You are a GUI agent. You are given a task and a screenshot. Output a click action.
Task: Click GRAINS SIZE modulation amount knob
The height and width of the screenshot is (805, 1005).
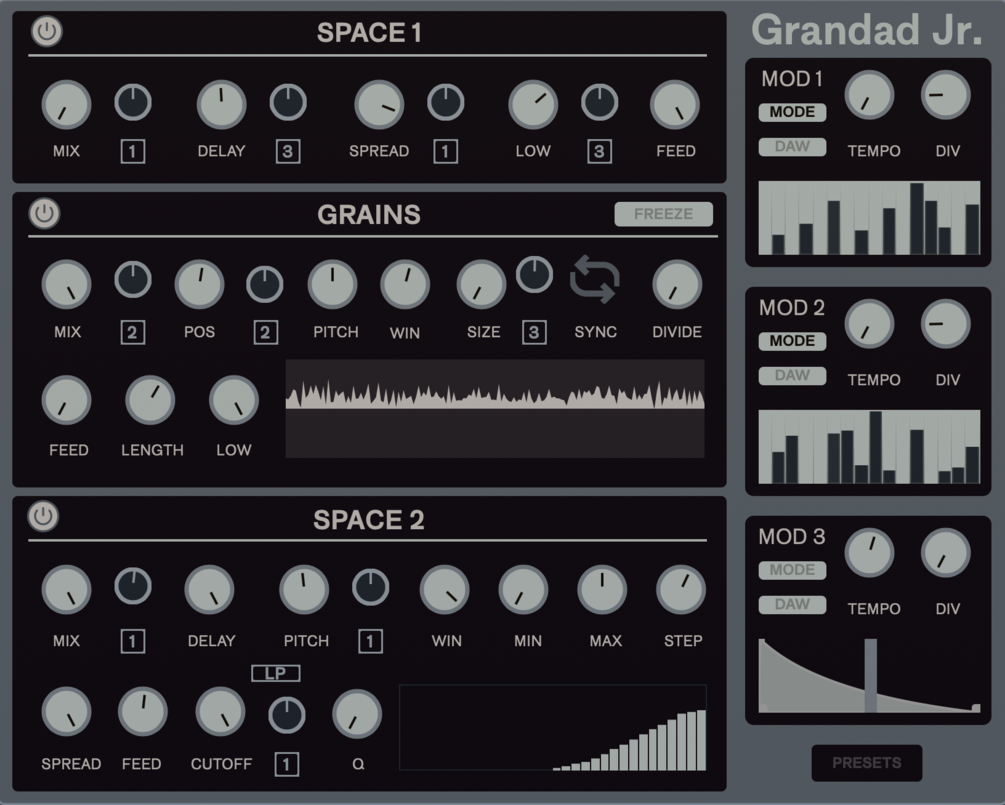pos(535,275)
